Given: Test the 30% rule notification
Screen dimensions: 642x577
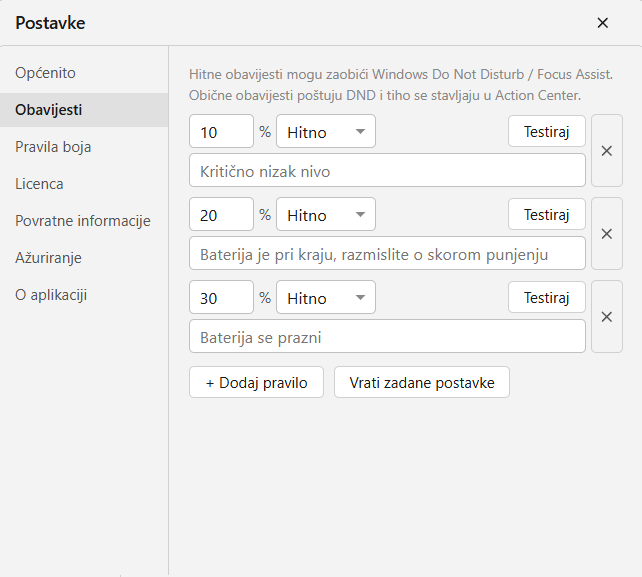Looking at the screenshot, I should pyautogui.click(x=547, y=297).
